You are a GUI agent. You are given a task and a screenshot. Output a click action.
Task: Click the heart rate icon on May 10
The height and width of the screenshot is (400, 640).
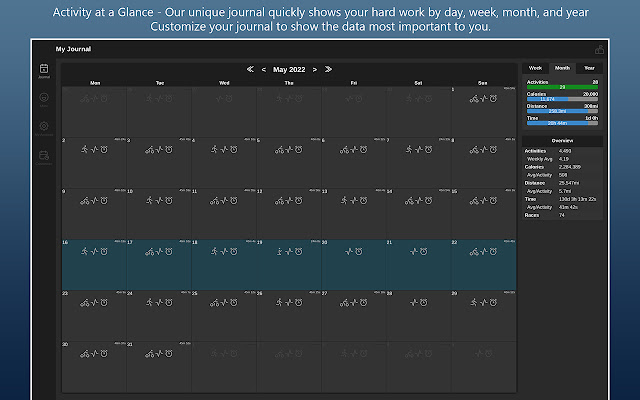tap(159, 201)
